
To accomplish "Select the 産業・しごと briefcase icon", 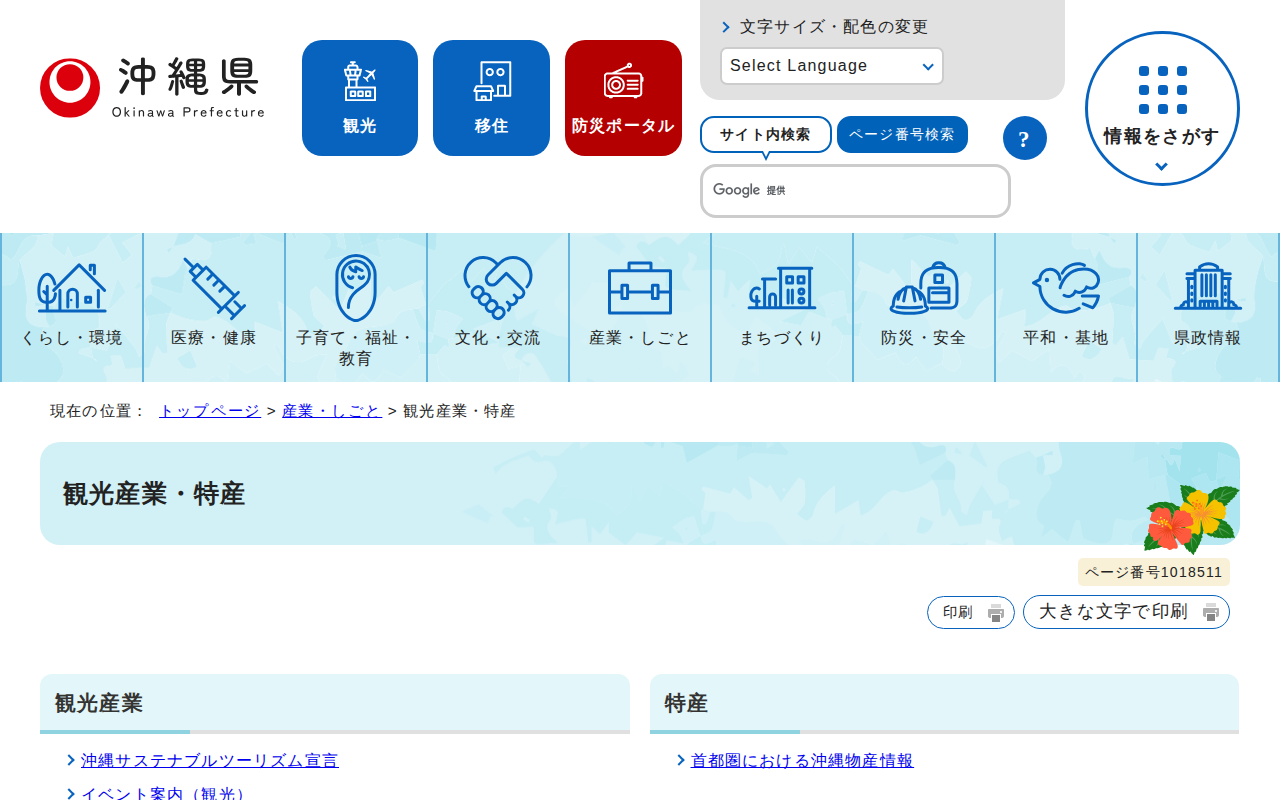I will click(x=640, y=288).
